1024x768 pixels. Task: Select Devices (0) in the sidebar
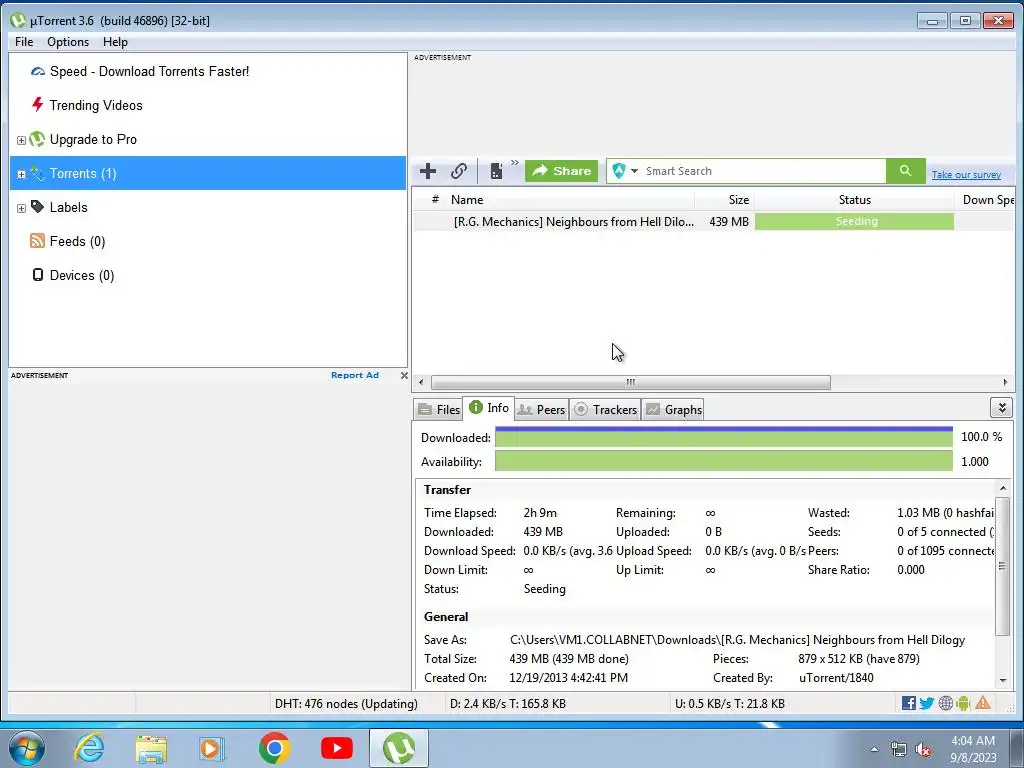pyautogui.click(x=82, y=275)
